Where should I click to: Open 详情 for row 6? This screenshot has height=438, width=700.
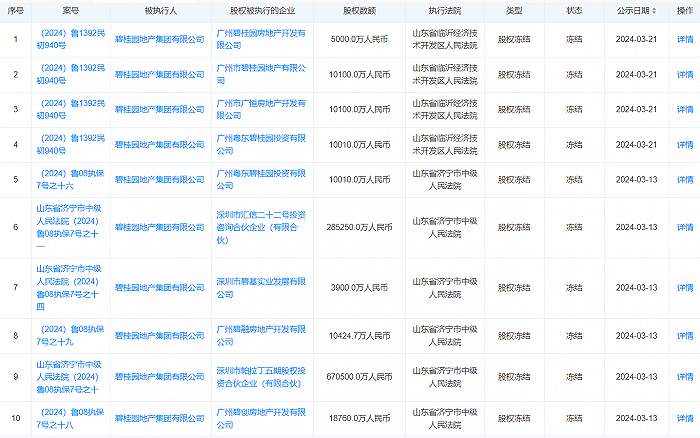tap(685, 227)
